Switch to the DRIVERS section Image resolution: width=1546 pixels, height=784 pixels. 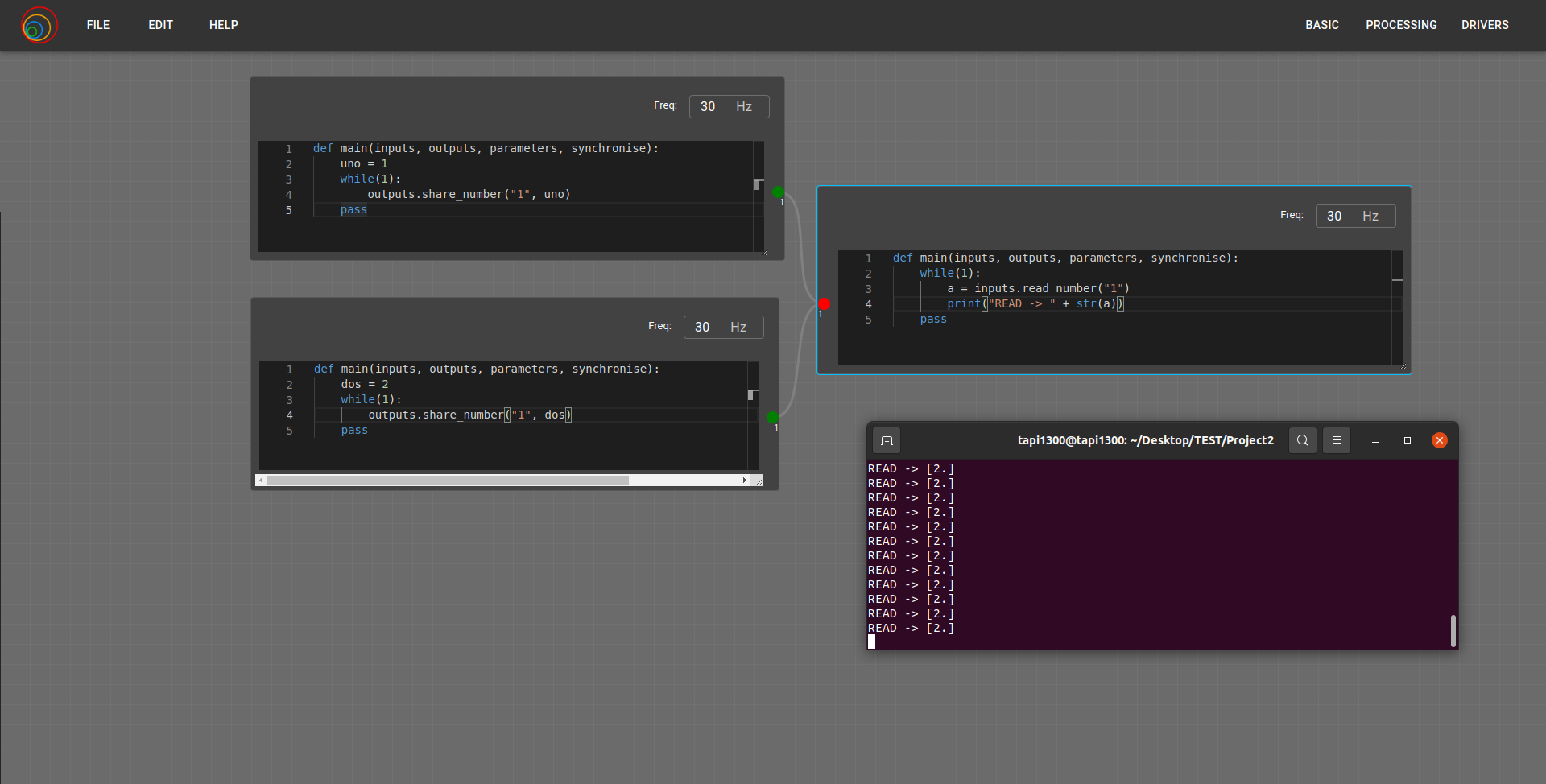[1485, 25]
